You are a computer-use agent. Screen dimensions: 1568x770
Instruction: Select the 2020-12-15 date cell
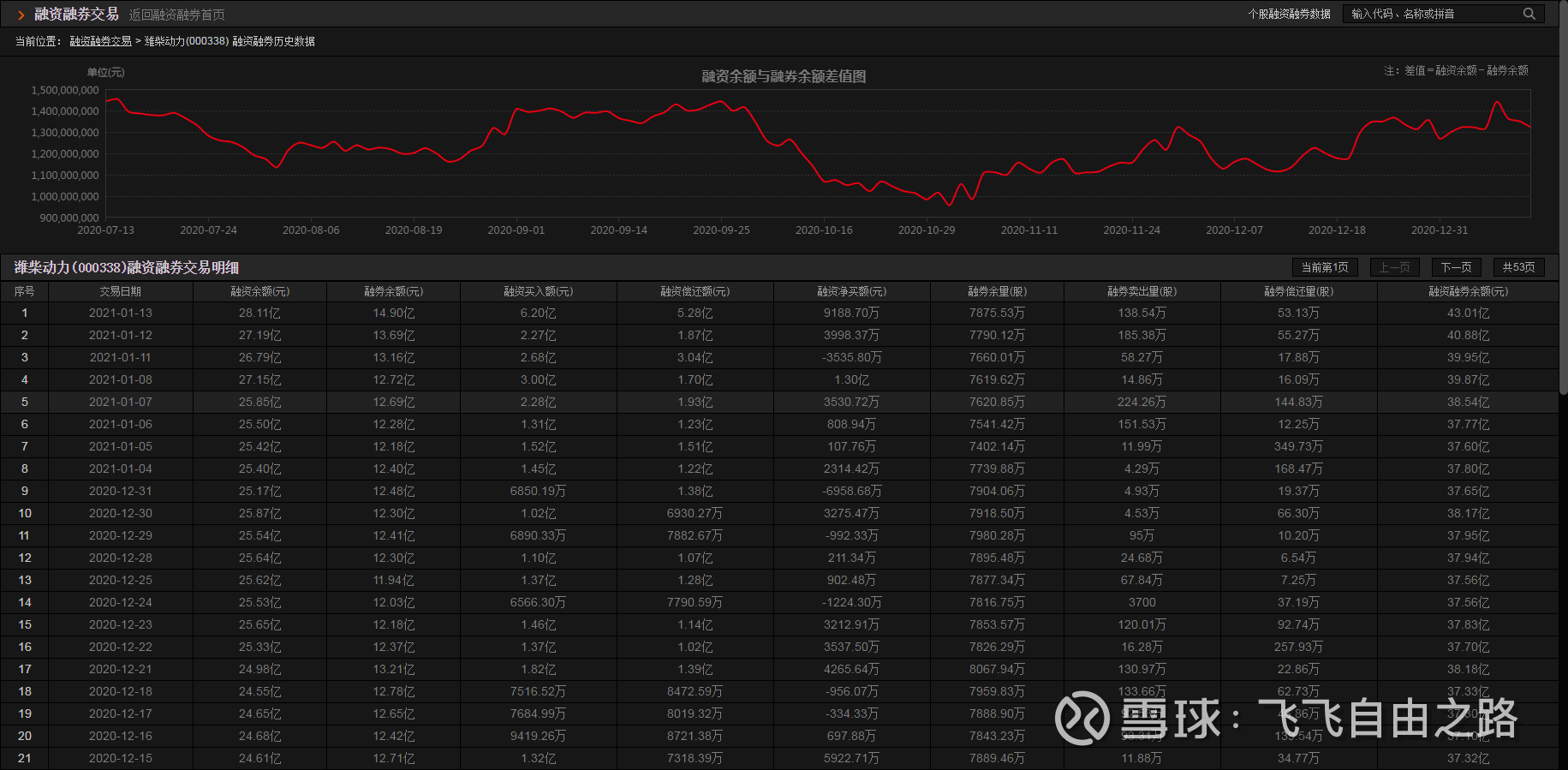coord(121,759)
